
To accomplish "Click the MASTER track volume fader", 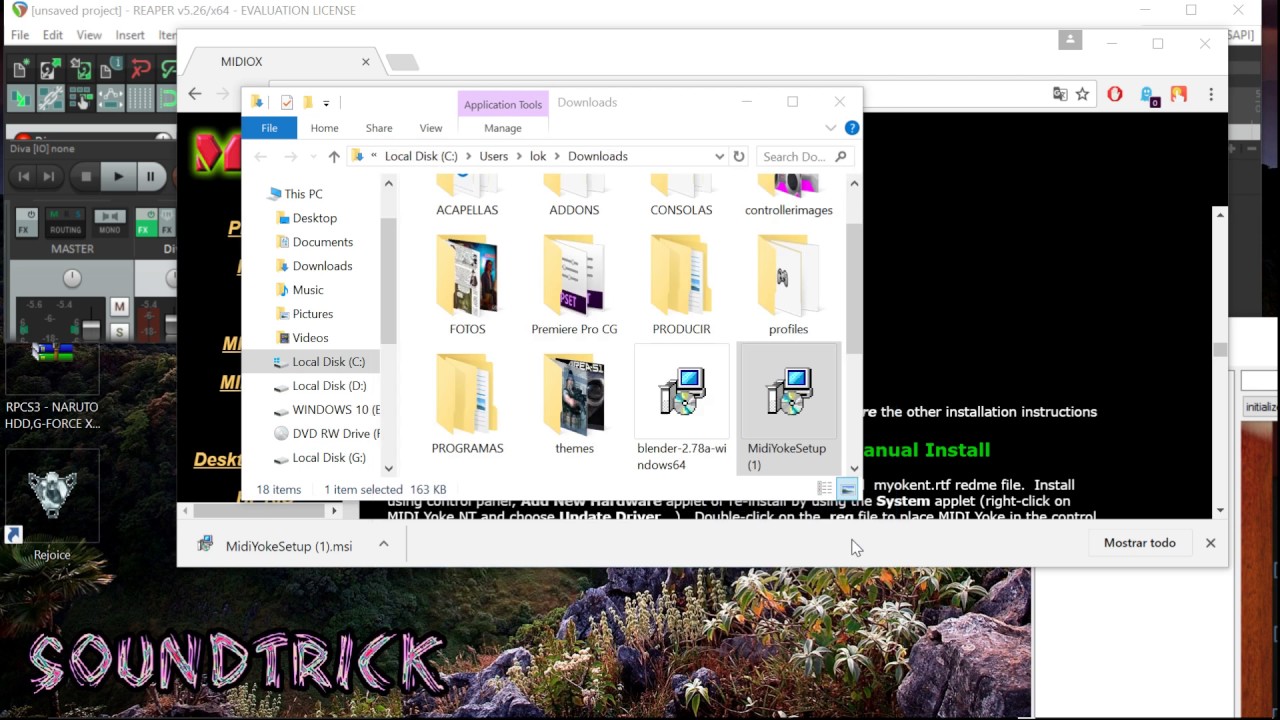I will 91,329.
